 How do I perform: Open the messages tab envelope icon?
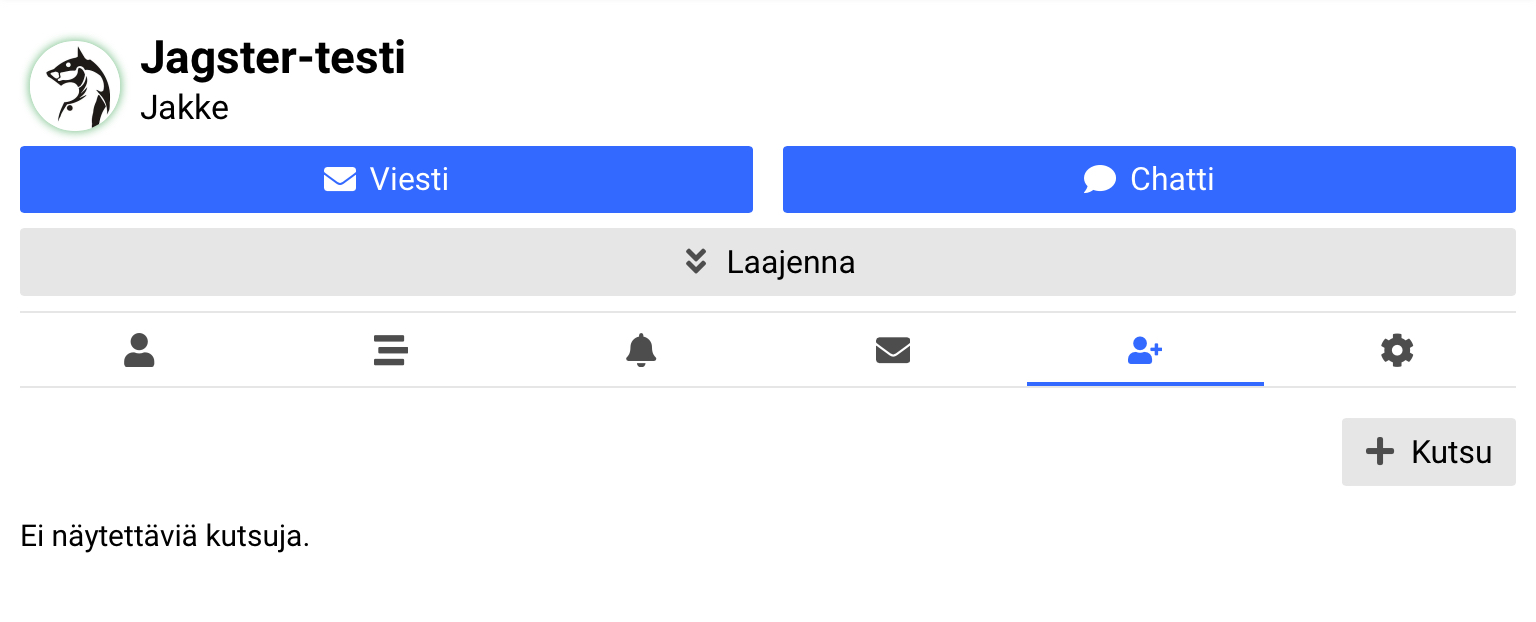893,350
